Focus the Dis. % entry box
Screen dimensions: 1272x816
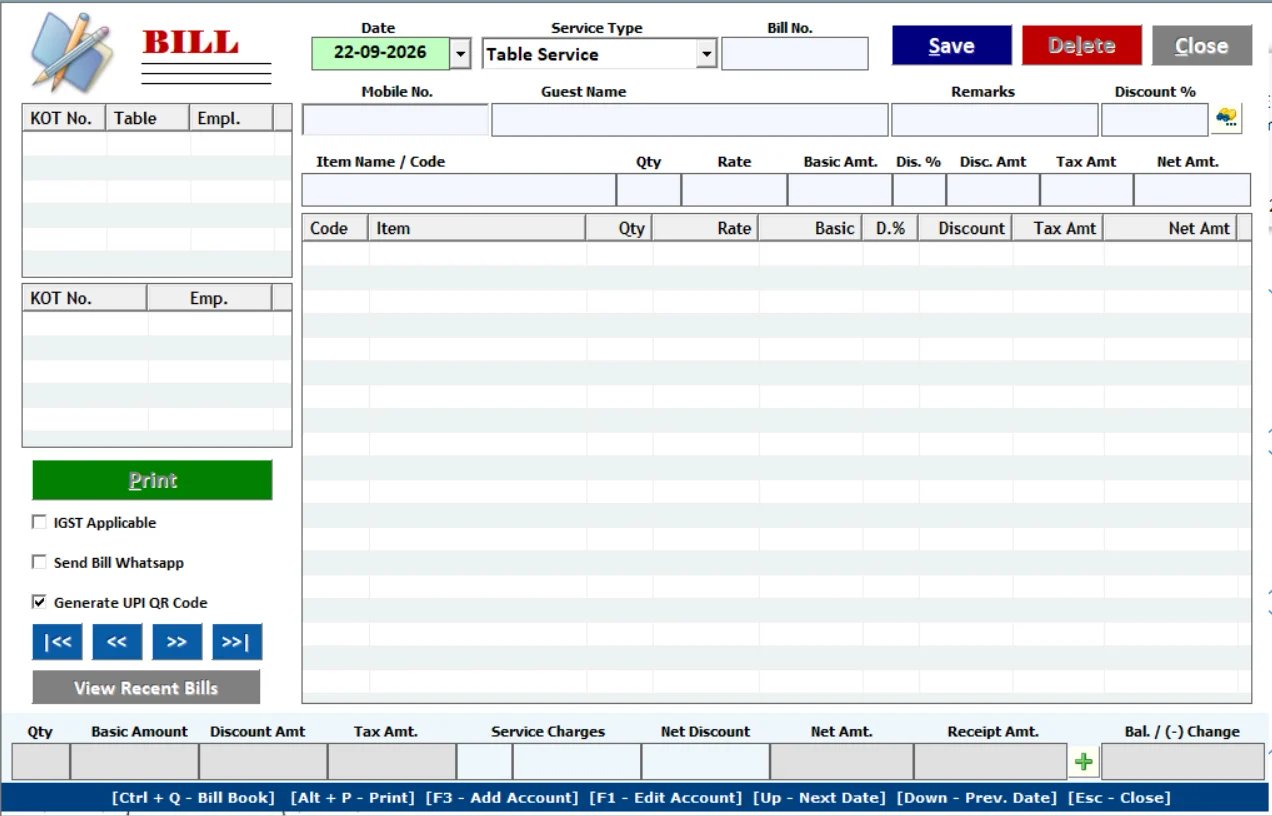pos(919,190)
